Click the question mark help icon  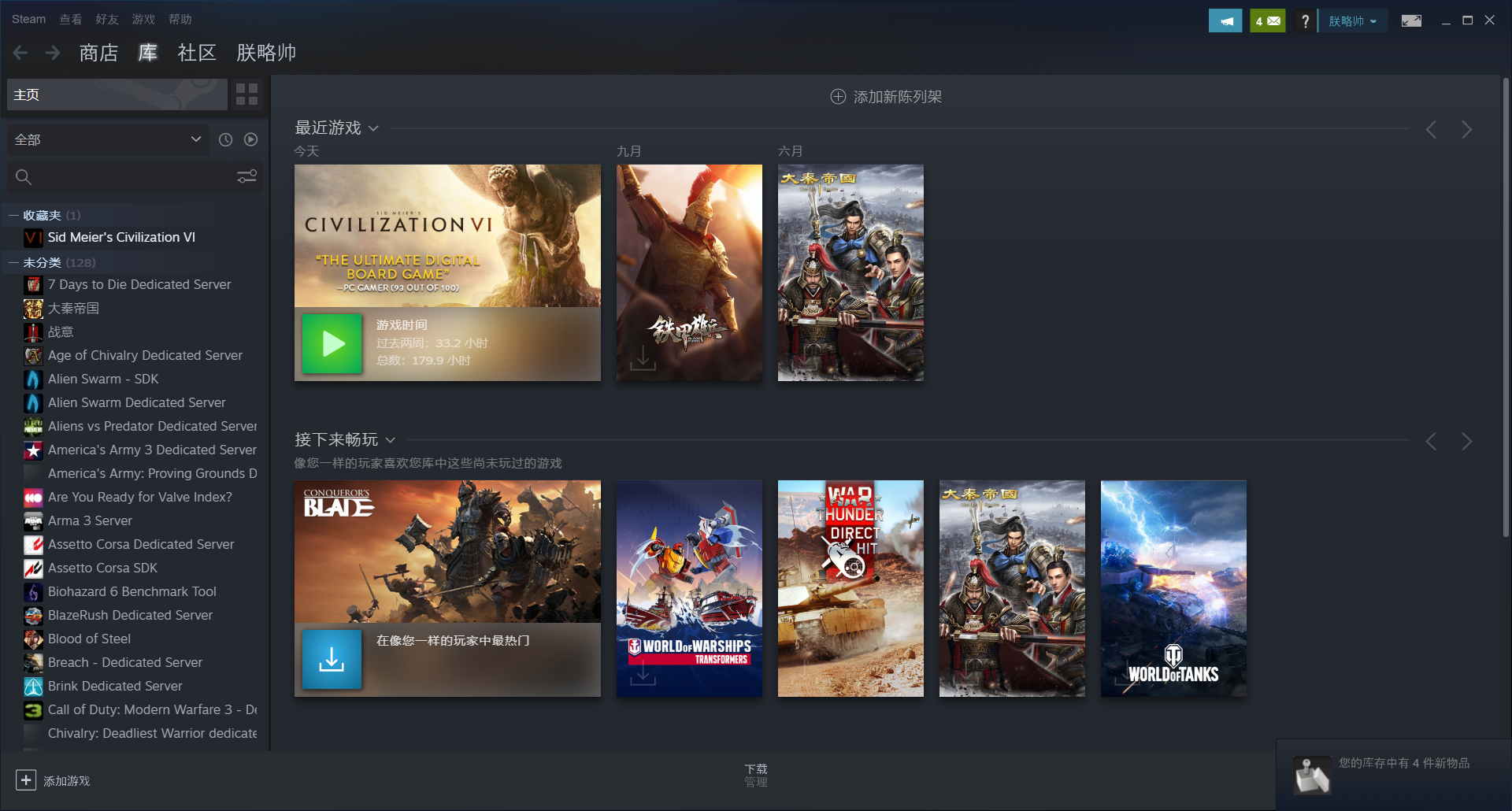[1305, 21]
